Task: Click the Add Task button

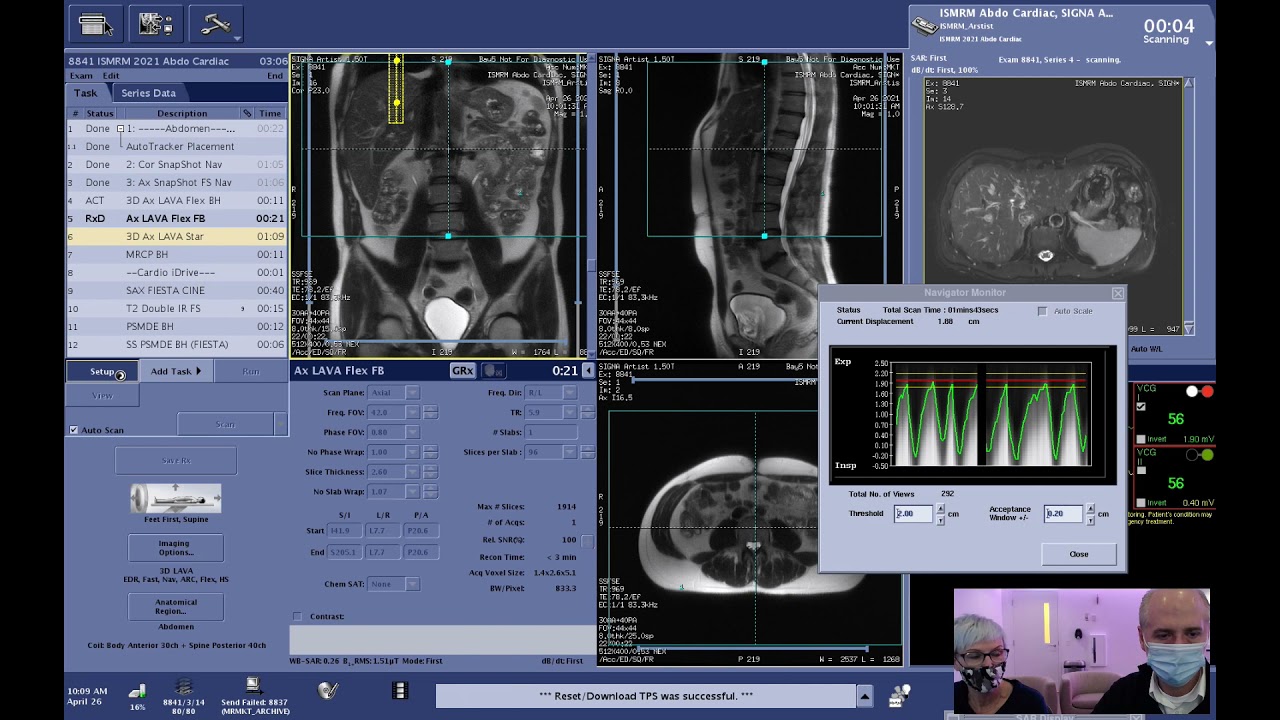Action: tap(176, 372)
